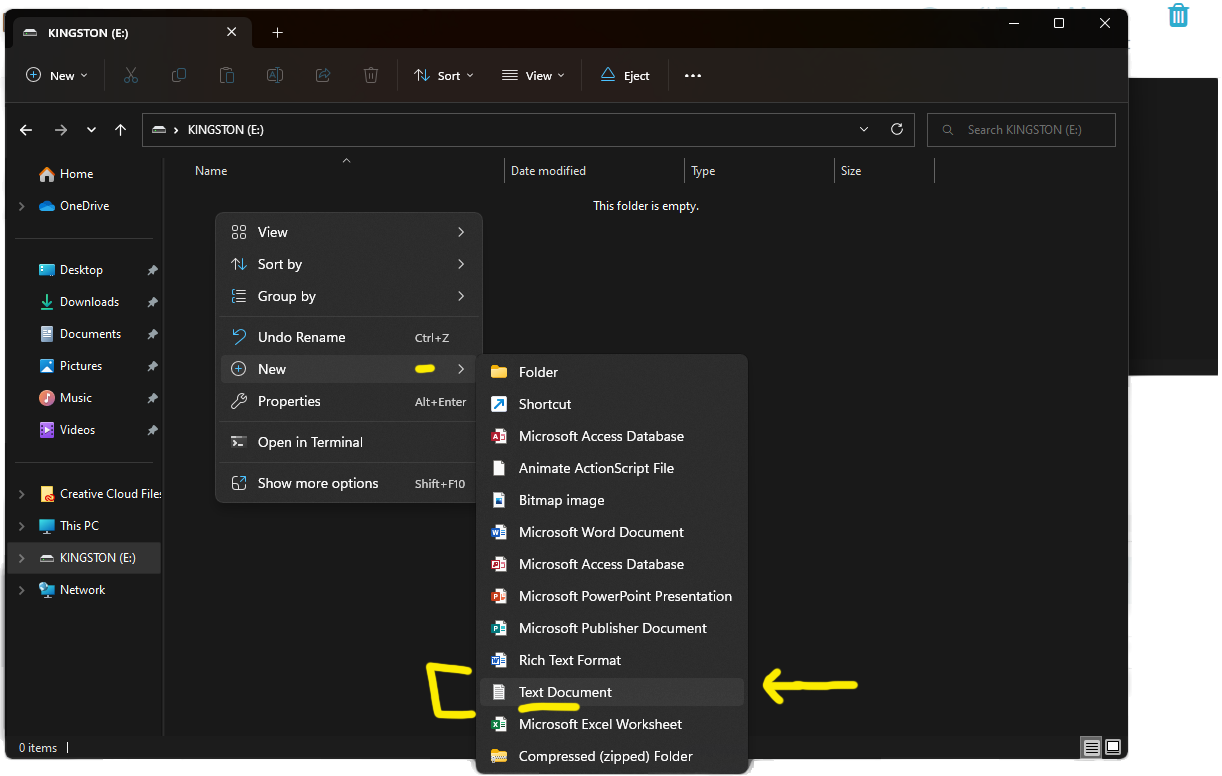The height and width of the screenshot is (776, 1222).
Task: Click the Rename icon in toolbar
Action: click(275, 75)
